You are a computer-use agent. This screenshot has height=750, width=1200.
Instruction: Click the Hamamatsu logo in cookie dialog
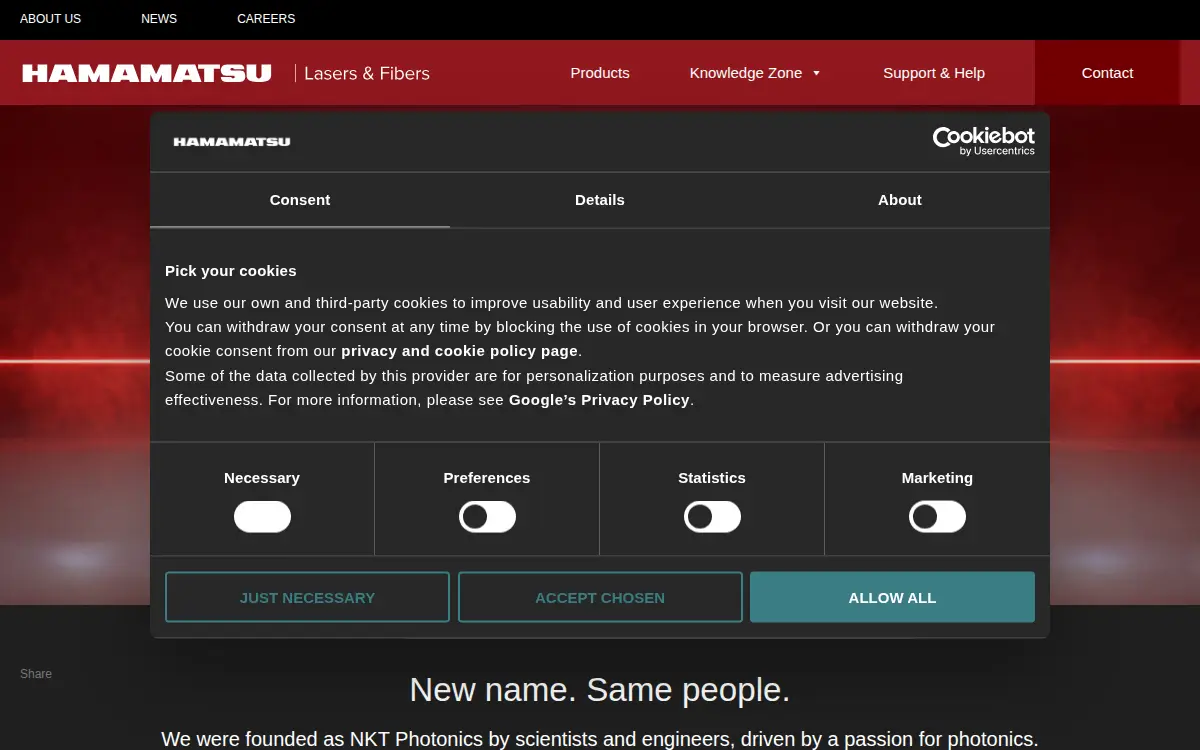(232, 142)
